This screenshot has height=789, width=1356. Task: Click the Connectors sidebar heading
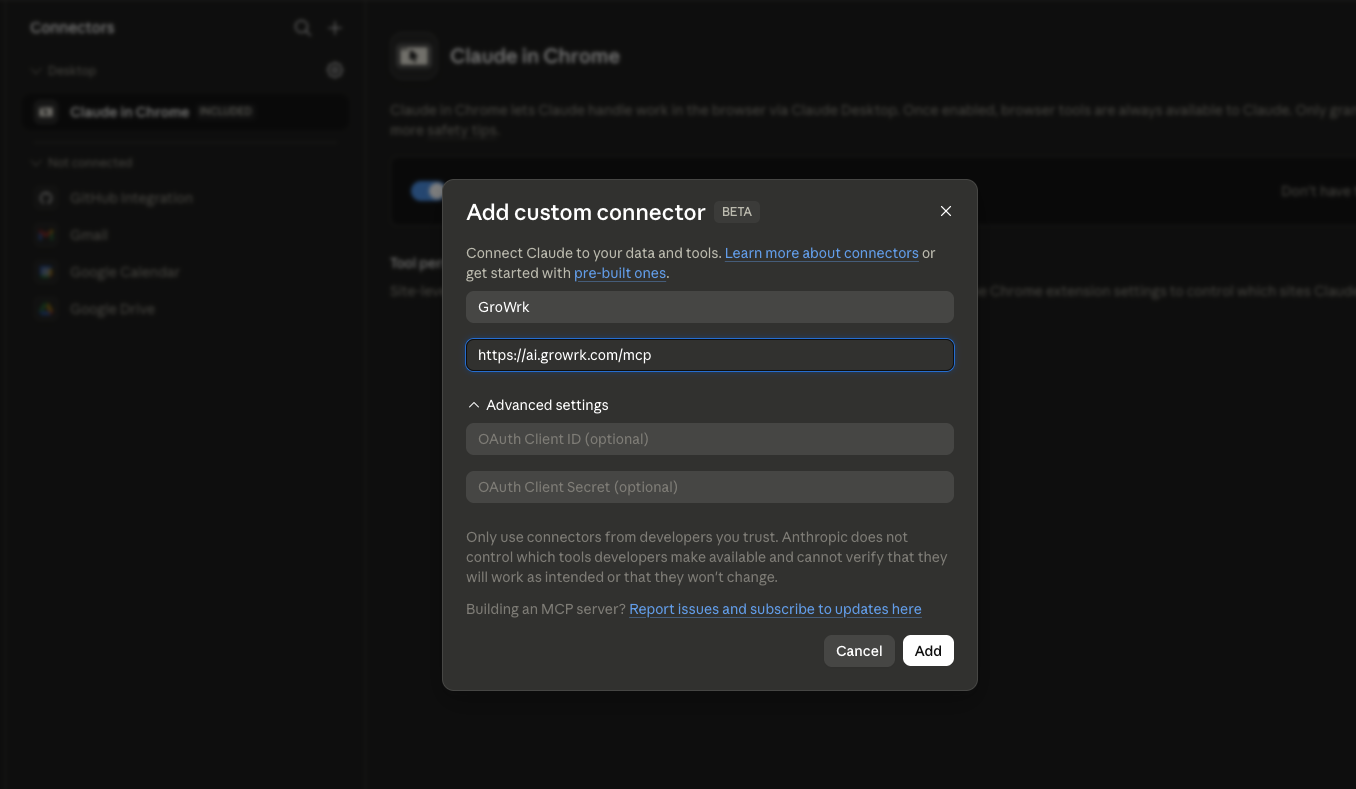click(72, 28)
